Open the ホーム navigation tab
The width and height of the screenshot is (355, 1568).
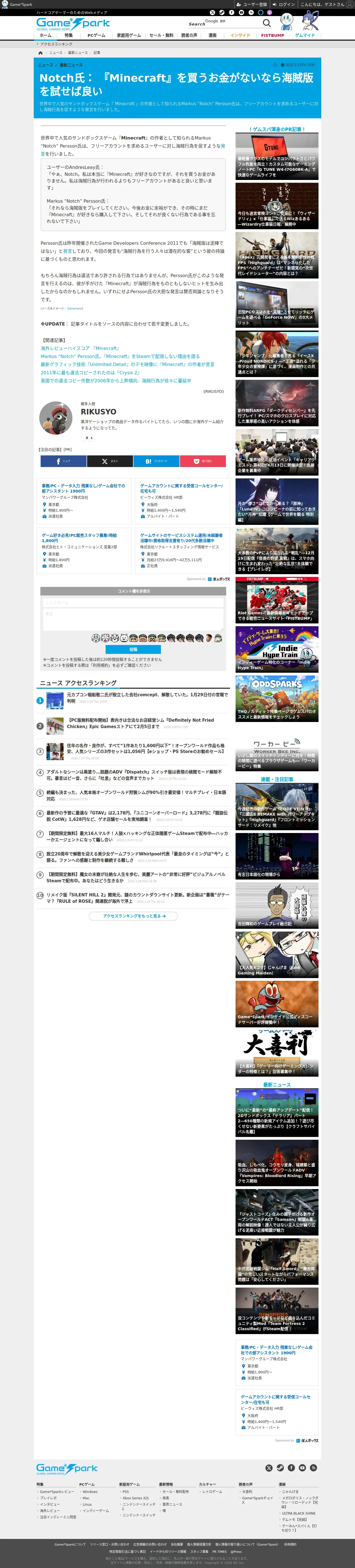tap(46, 35)
